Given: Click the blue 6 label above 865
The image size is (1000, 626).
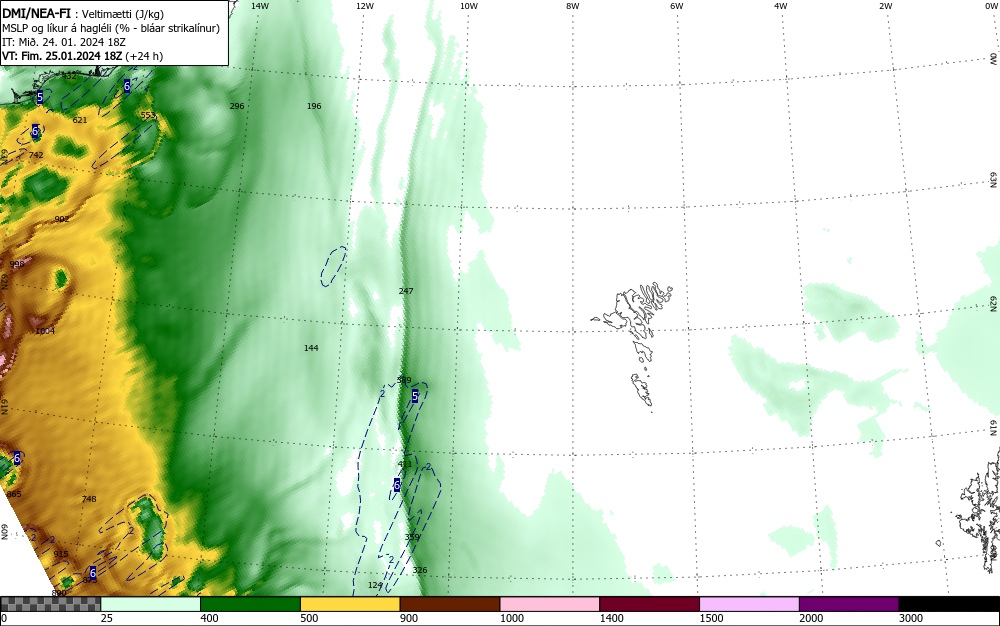Looking at the screenshot, I should (17, 458).
